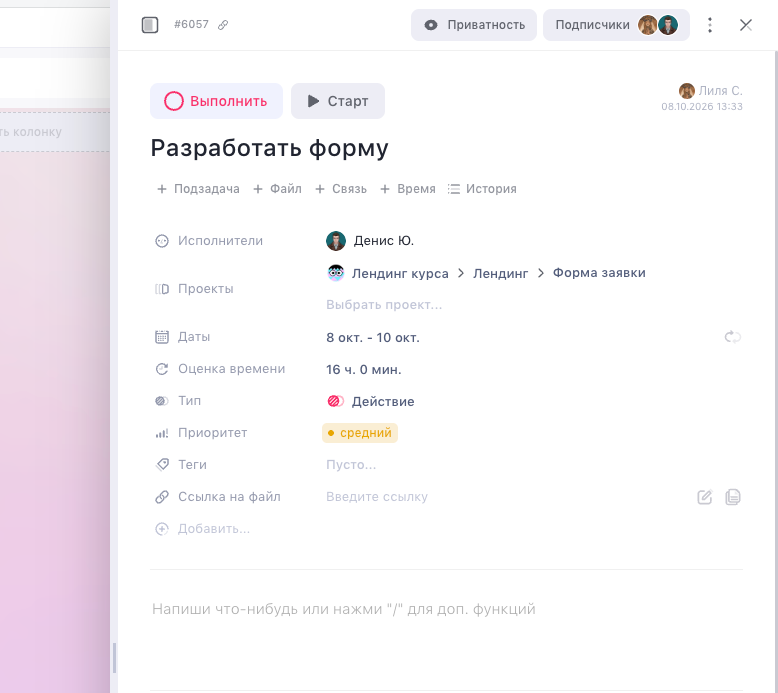
Task: Click the Оценка времени clock icon
Action: coord(162,369)
